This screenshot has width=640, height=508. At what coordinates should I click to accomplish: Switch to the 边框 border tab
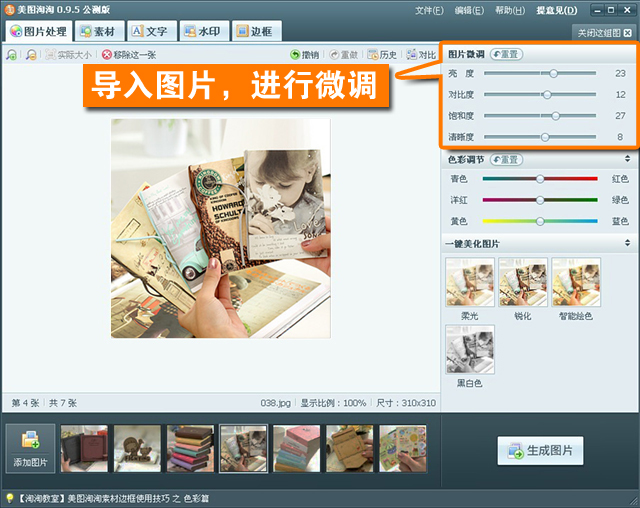254,31
